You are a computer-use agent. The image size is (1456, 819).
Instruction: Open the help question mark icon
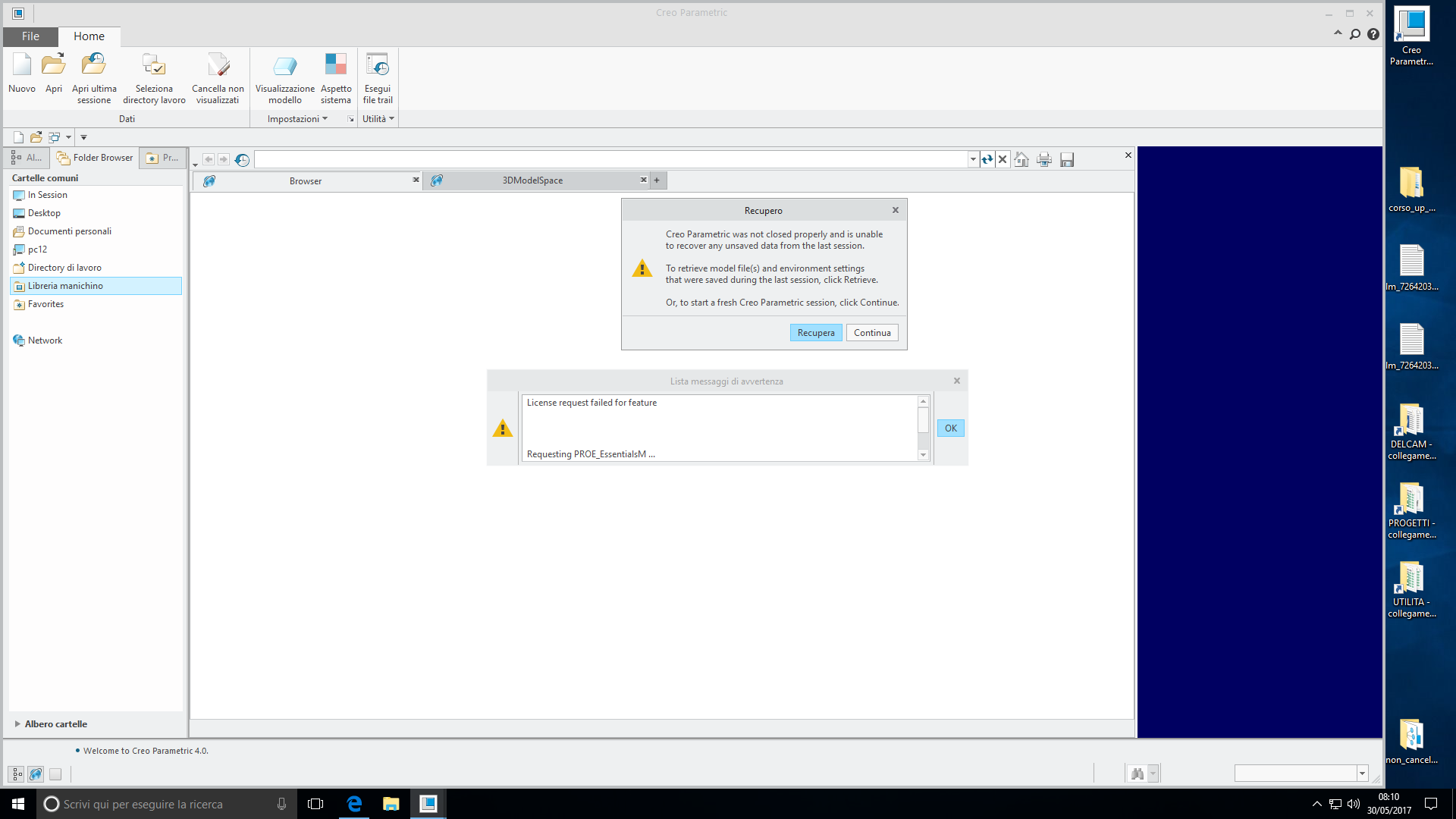pyautogui.click(x=1373, y=34)
